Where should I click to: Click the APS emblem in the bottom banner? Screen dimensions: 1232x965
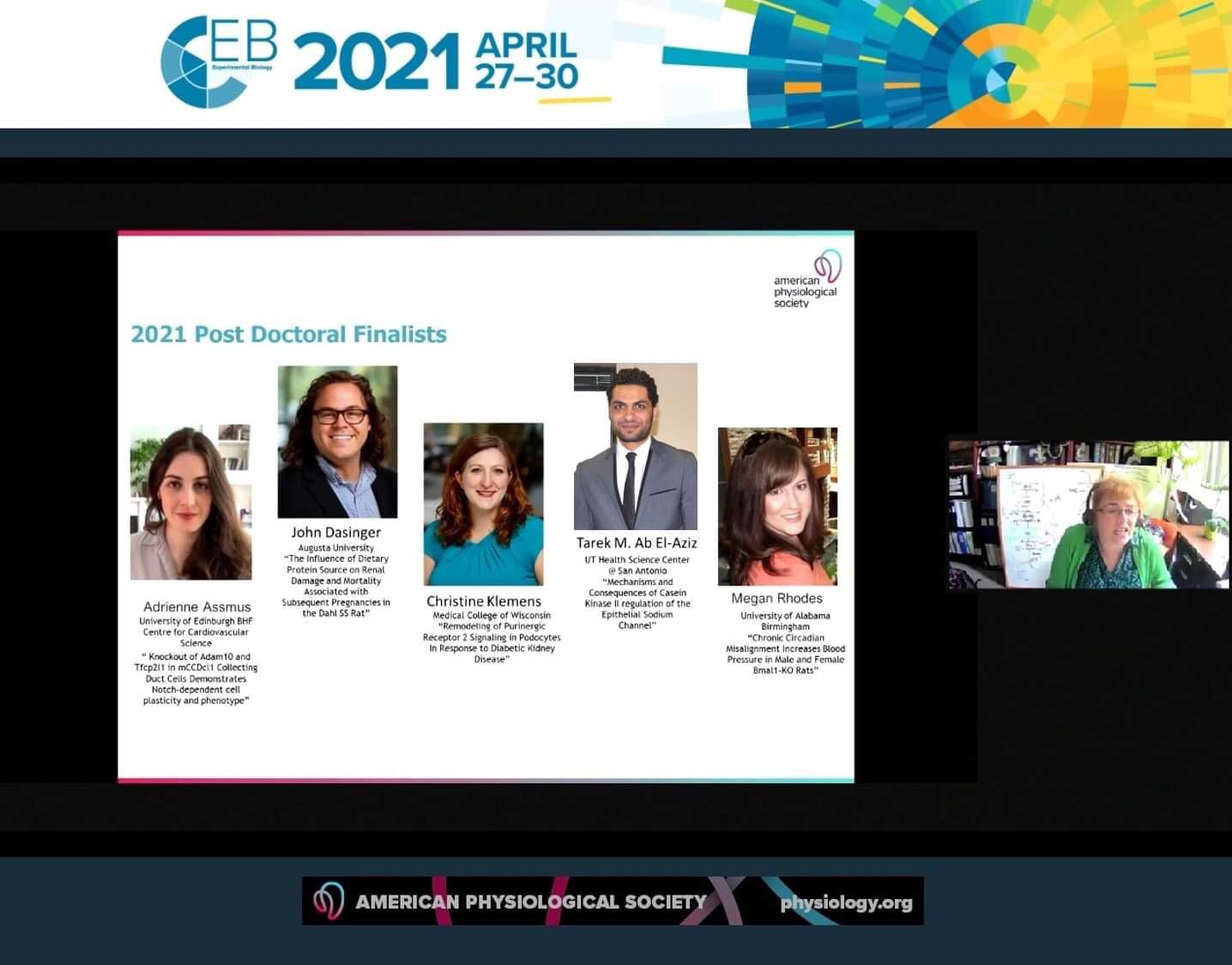[x=328, y=901]
